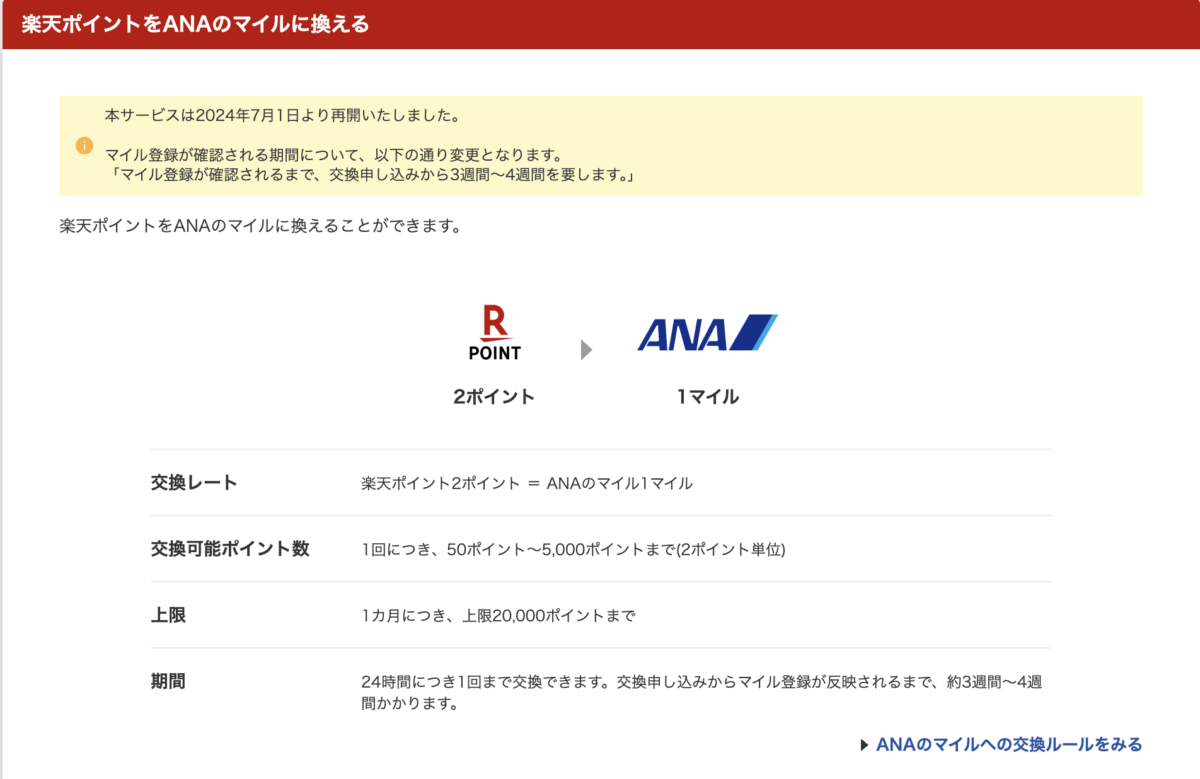Open the ANAのマイルへの交換ルールをみる link
This screenshot has height=779, width=1200.
1012,744
